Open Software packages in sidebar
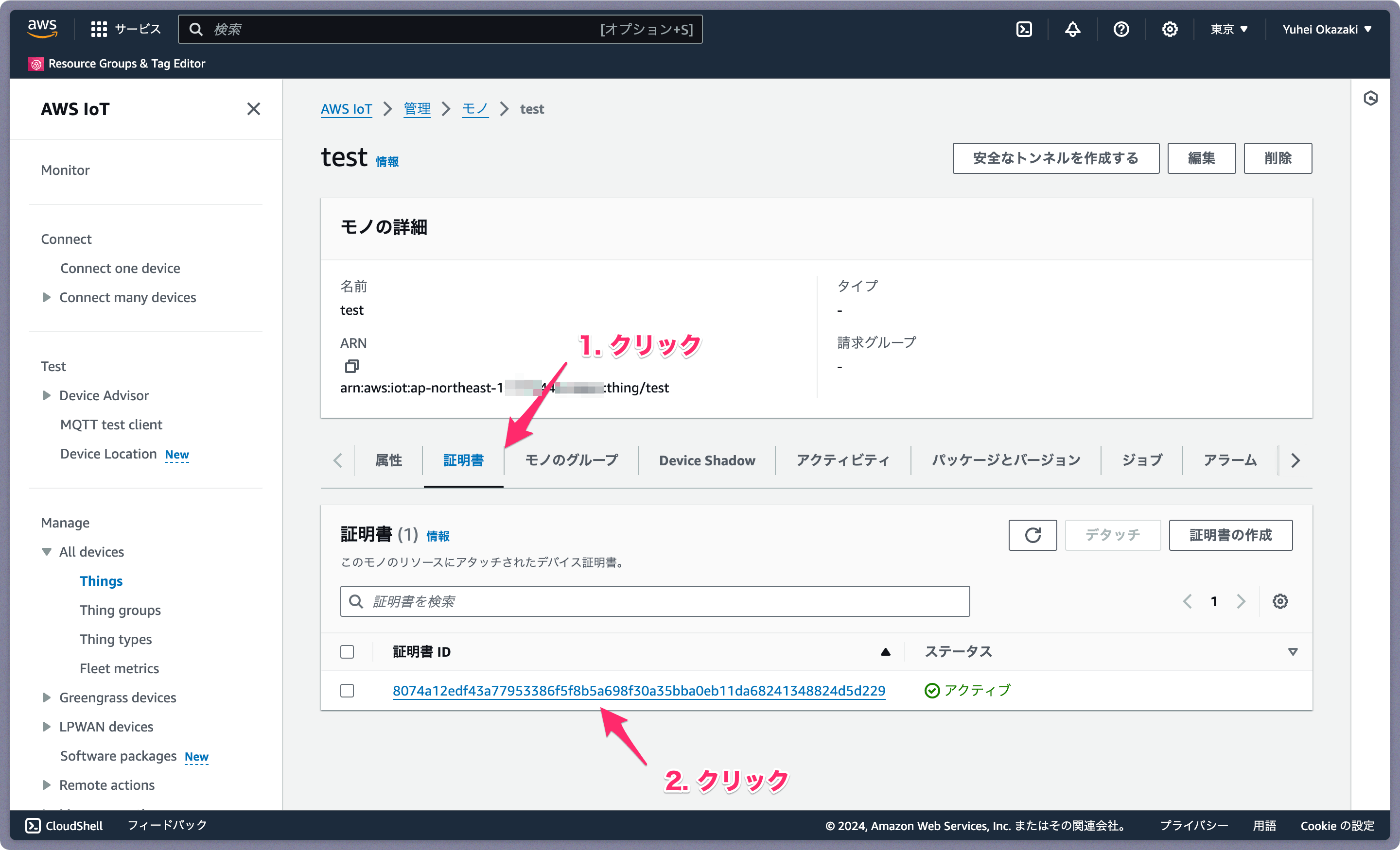The height and width of the screenshot is (850, 1400). (118, 756)
